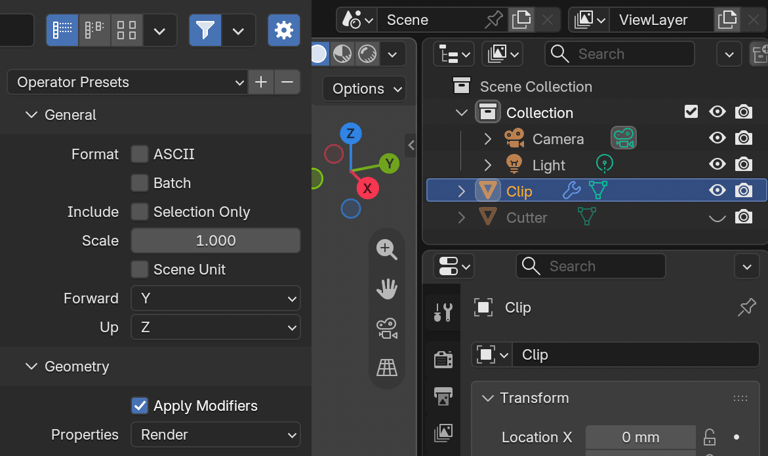Open the Up axis dropdown
The image size is (768, 456).
216,327
